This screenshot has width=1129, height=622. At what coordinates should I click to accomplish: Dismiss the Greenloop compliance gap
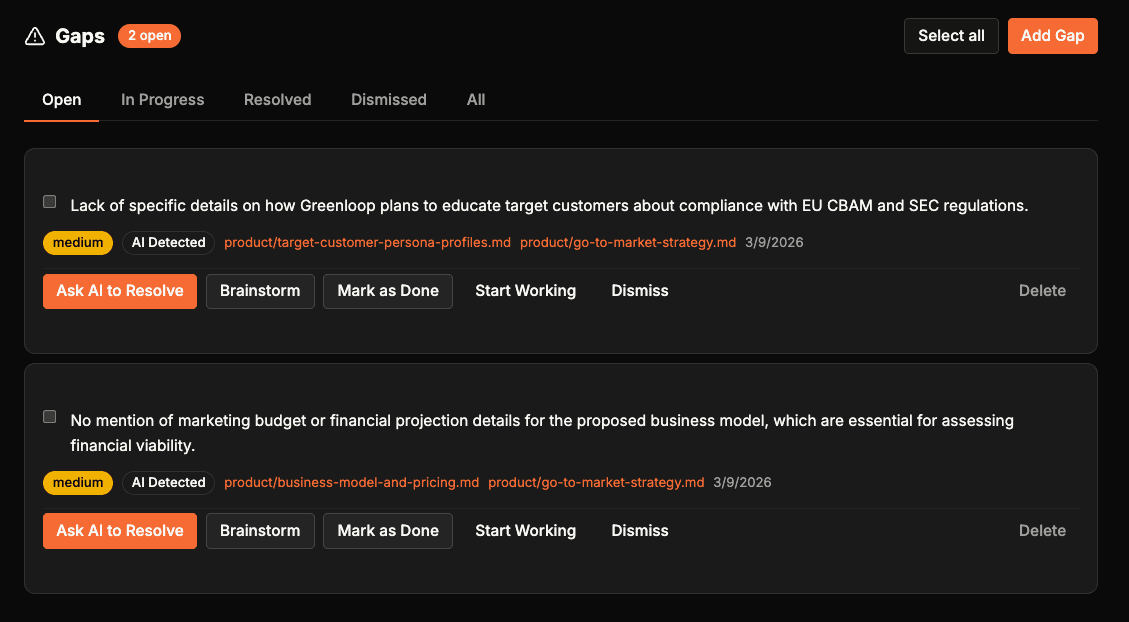click(x=640, y=291)
